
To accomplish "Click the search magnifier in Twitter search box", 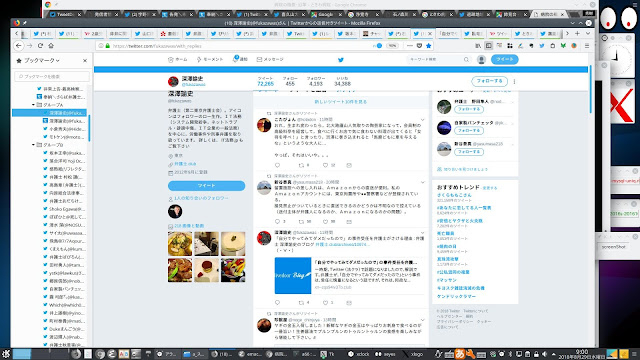I will click(466, 60).
